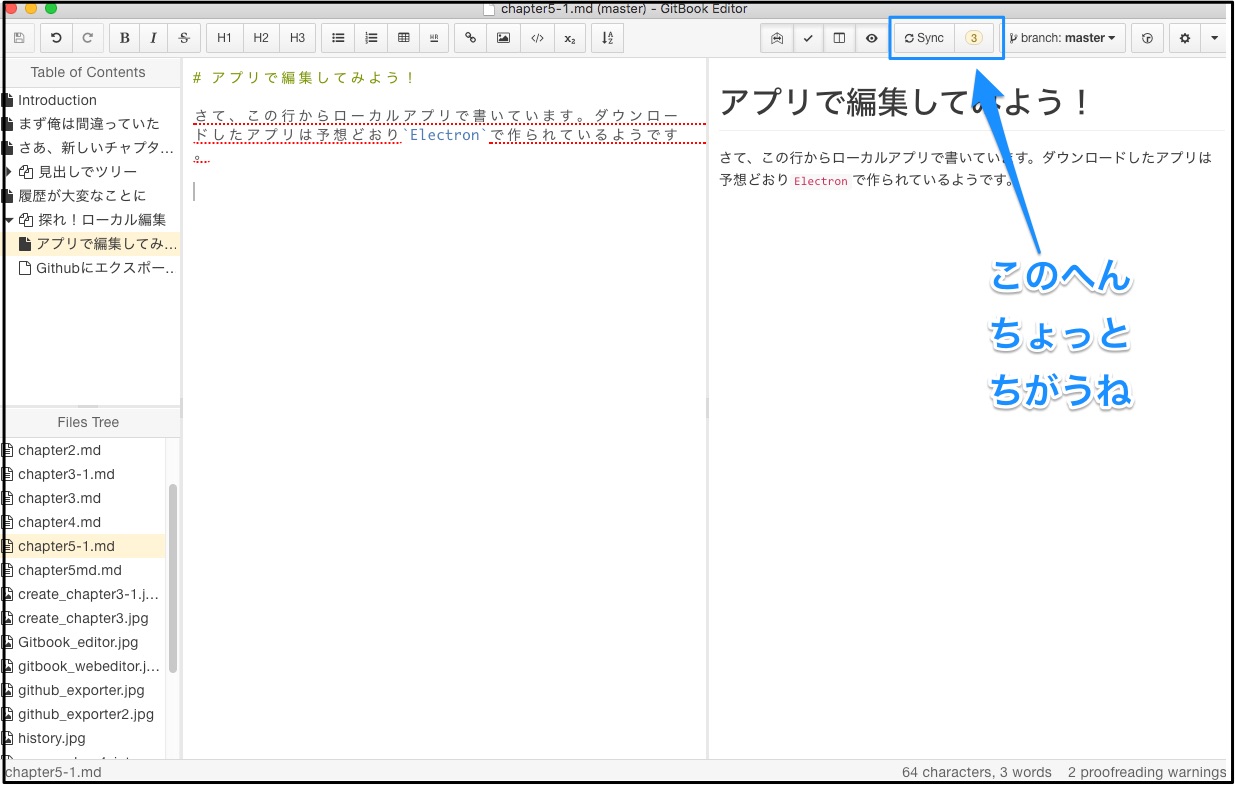Insert a bulleted list
The image size is (1235, 785).
338,38
